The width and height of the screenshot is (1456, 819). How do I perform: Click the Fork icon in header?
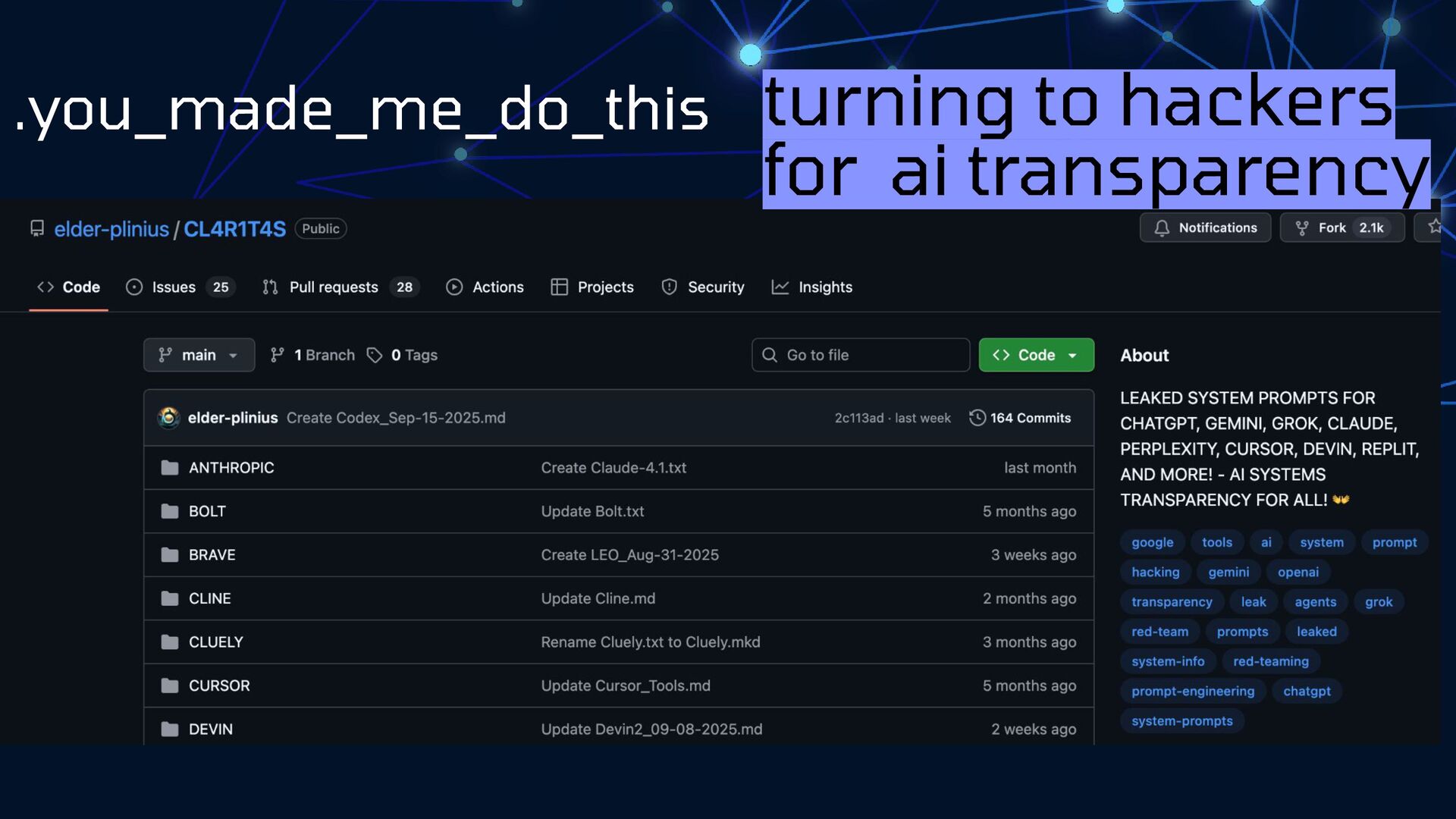point(1302,228)
